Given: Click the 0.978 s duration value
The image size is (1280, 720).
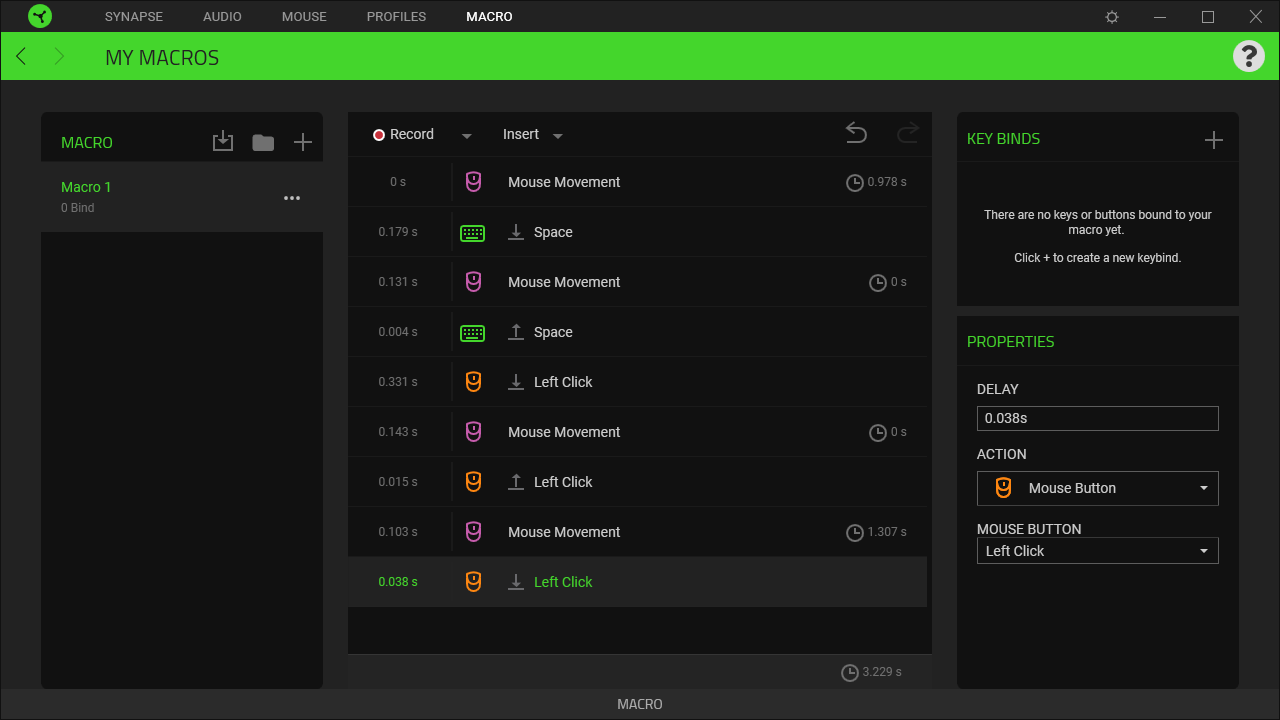Looking at the screenshot, I should (887, 182).
